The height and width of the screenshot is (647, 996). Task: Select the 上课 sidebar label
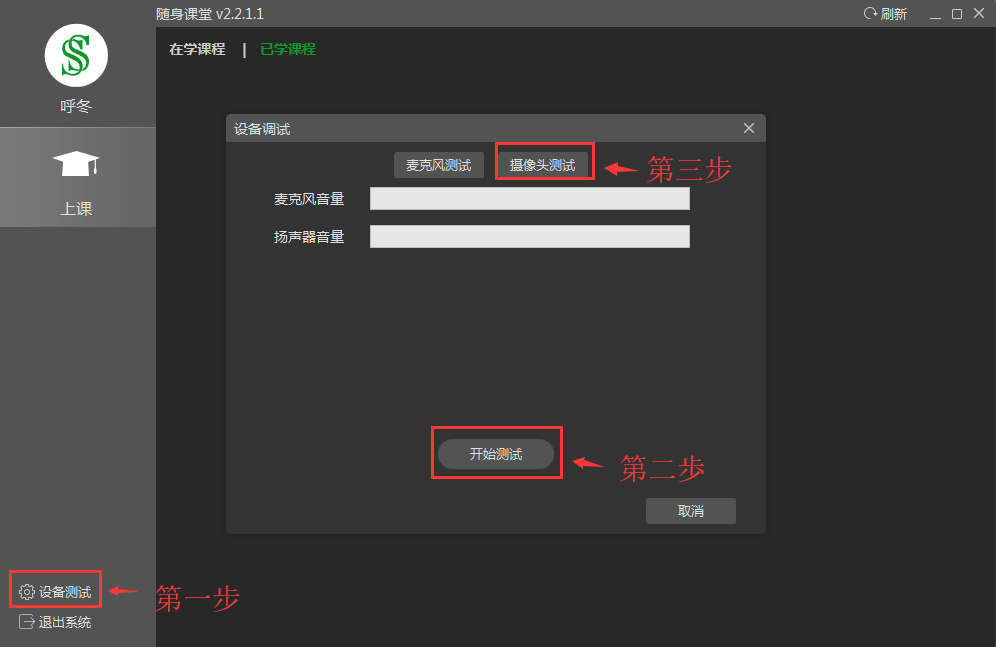[76, 209]
